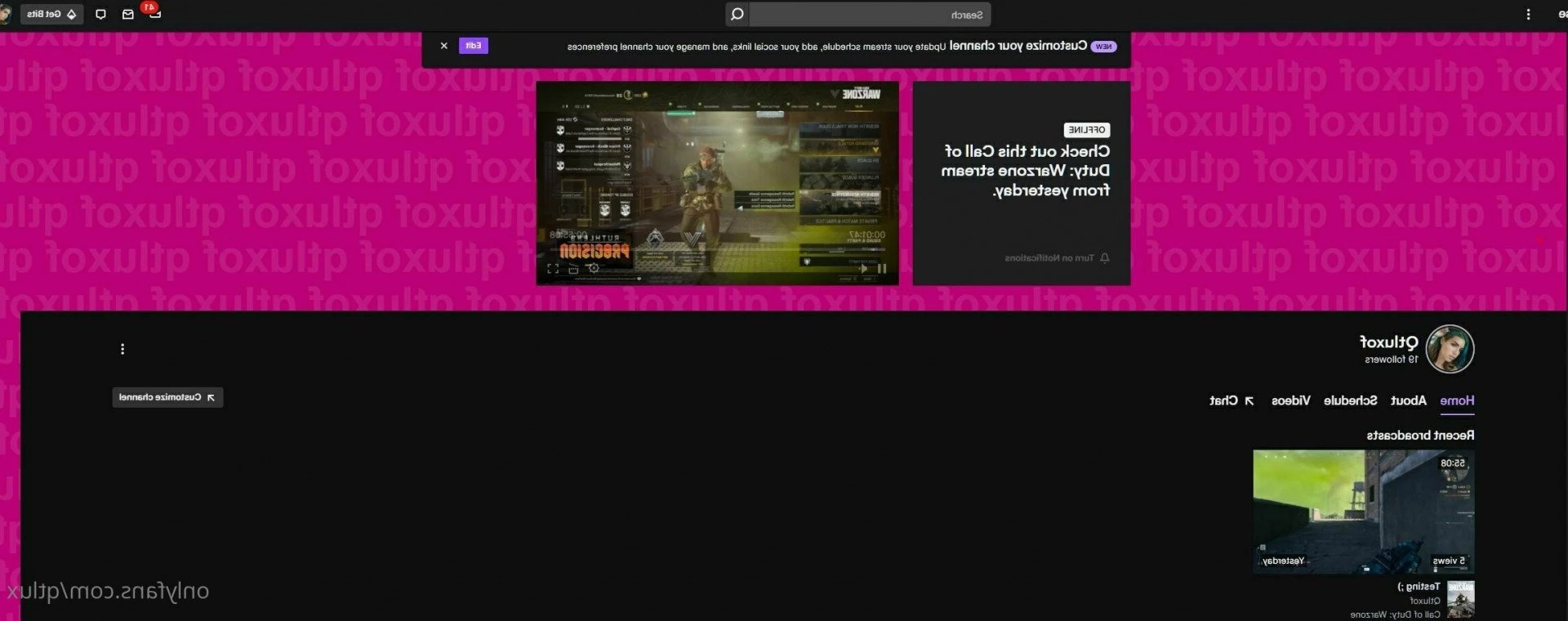Click the 19 followers count
1568x621 pixels.
pyautogui.click(x=1392, y=360)
